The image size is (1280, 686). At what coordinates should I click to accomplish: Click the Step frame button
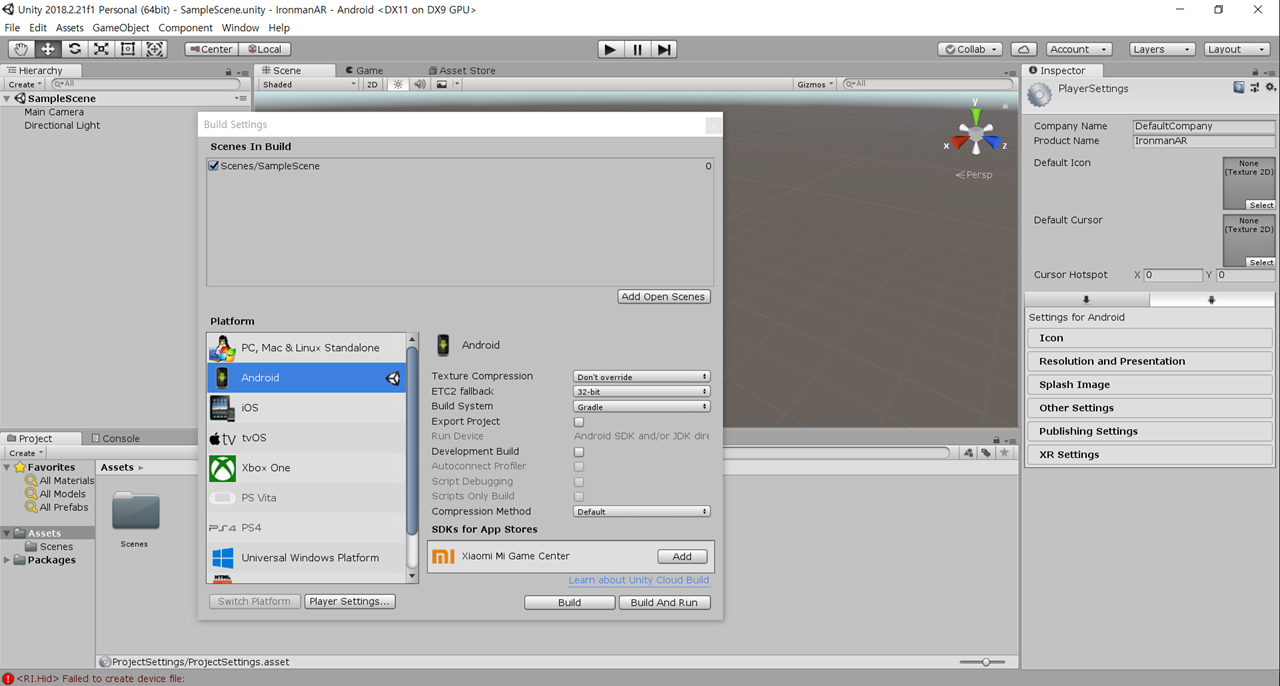(665, 49)
